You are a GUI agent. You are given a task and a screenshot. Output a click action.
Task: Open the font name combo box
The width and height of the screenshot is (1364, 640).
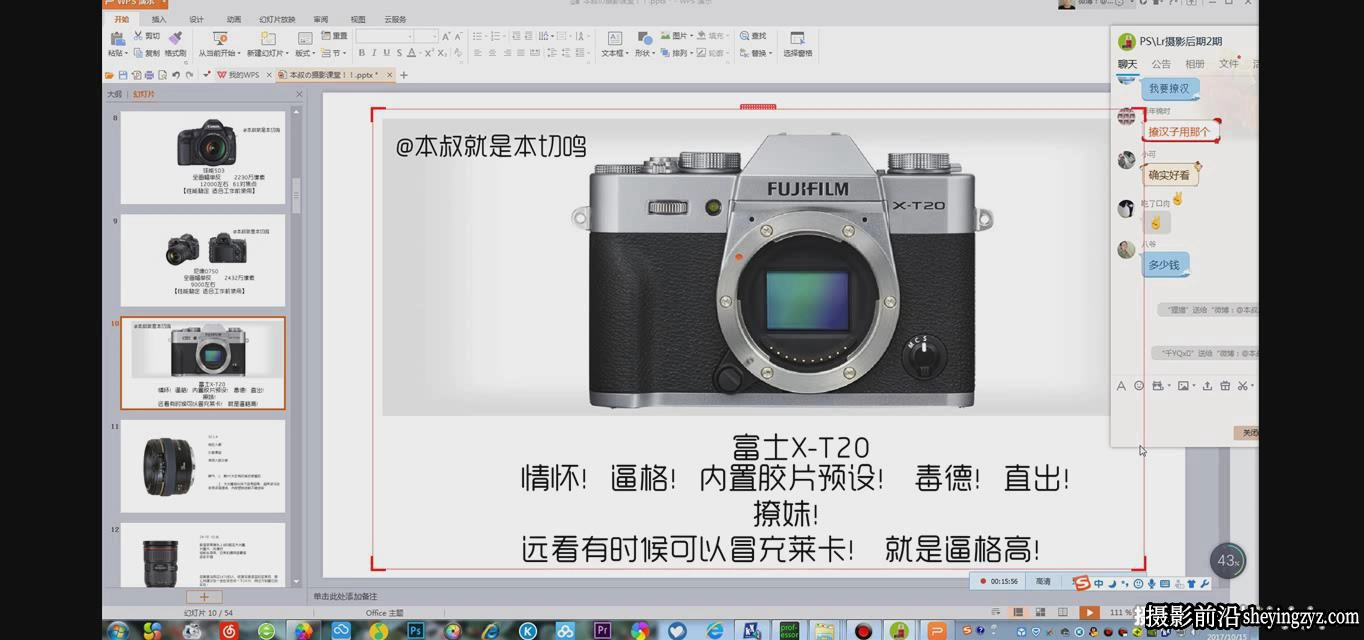click(384, 36)
